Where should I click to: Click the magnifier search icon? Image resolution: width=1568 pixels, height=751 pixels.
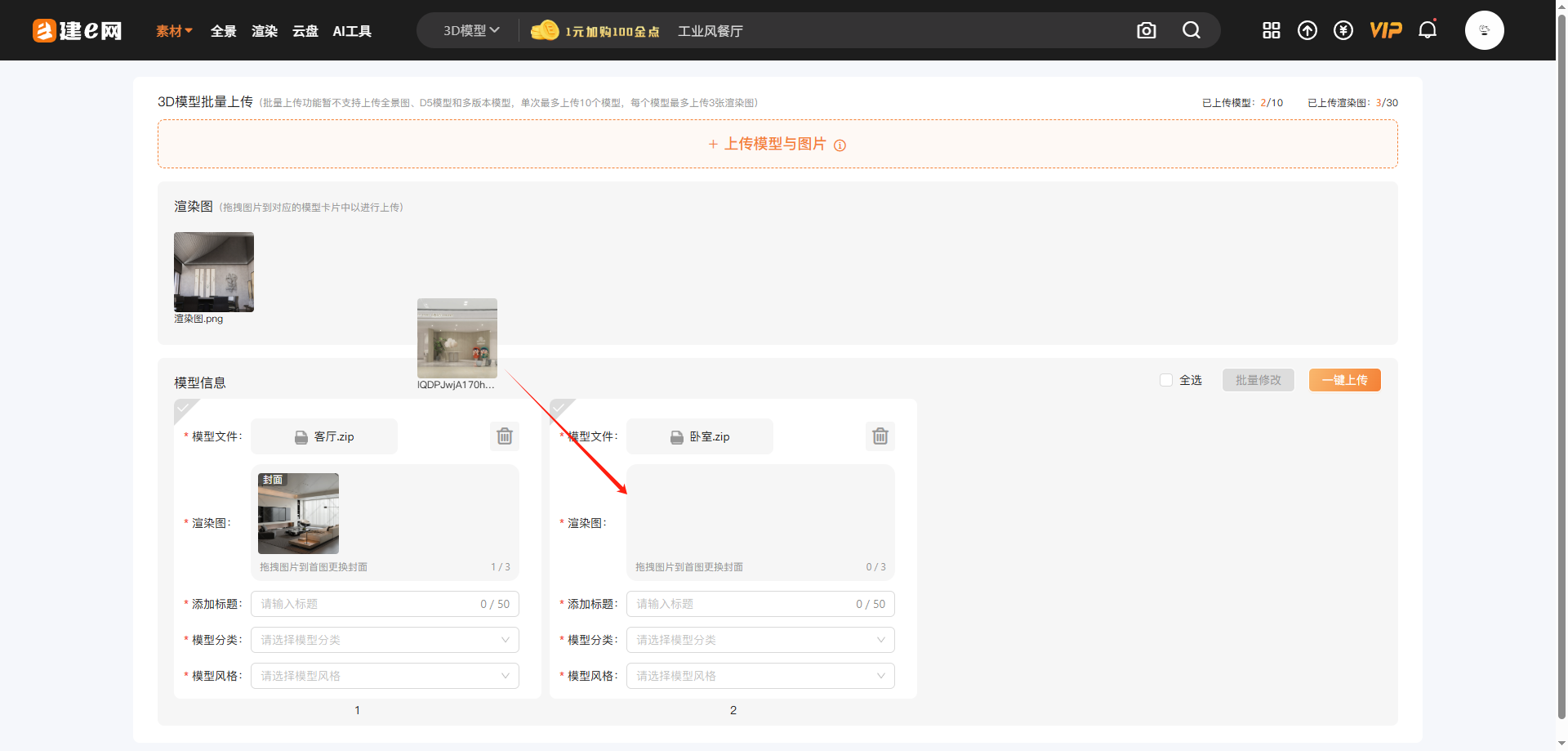coord(1192,30)
